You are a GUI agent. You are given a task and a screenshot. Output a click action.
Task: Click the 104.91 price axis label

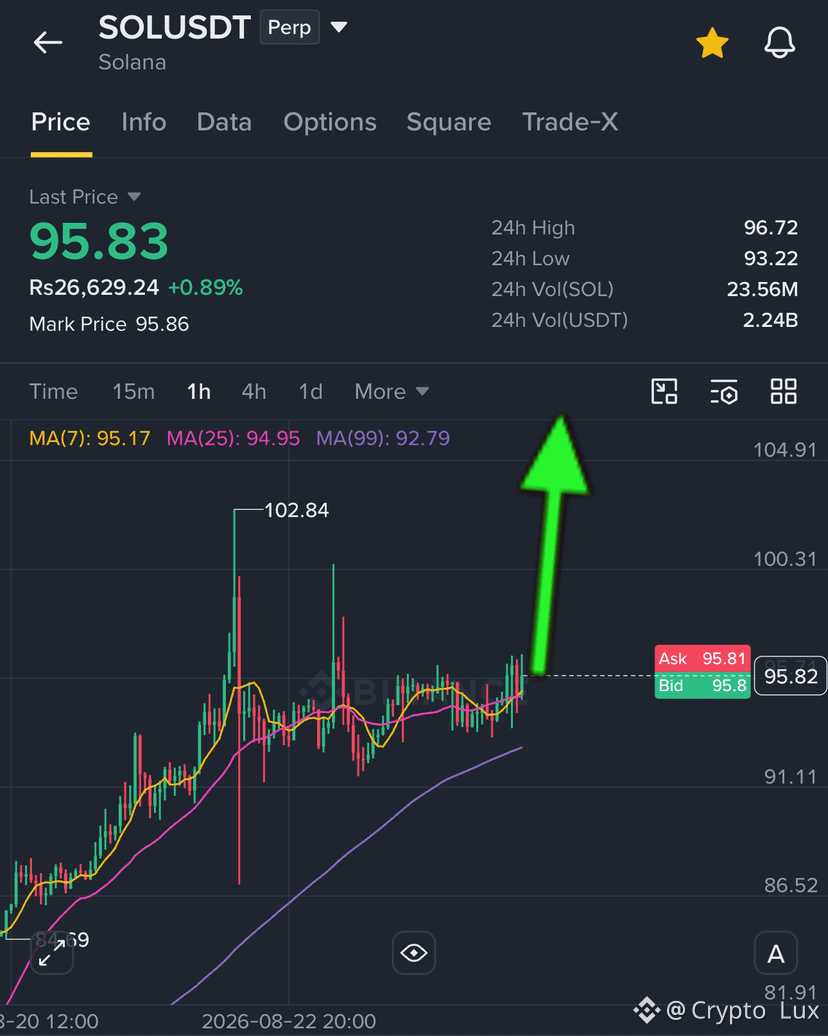[785, 451]
